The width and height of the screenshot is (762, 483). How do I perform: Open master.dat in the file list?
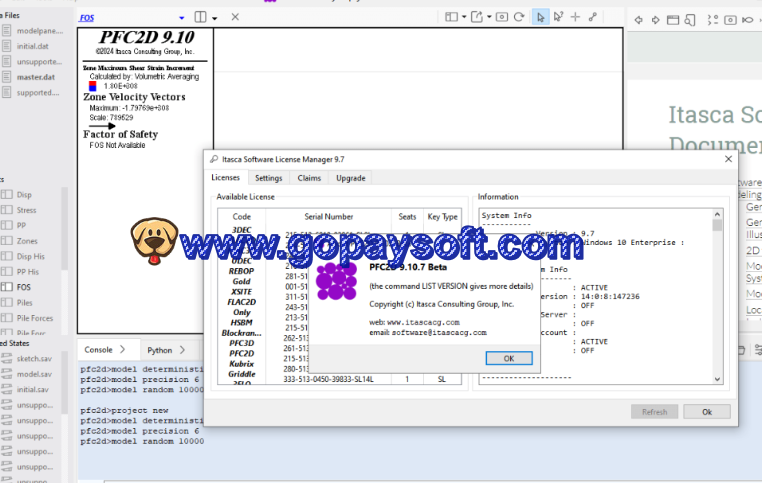pyautogui.click(x=35, y=77)
